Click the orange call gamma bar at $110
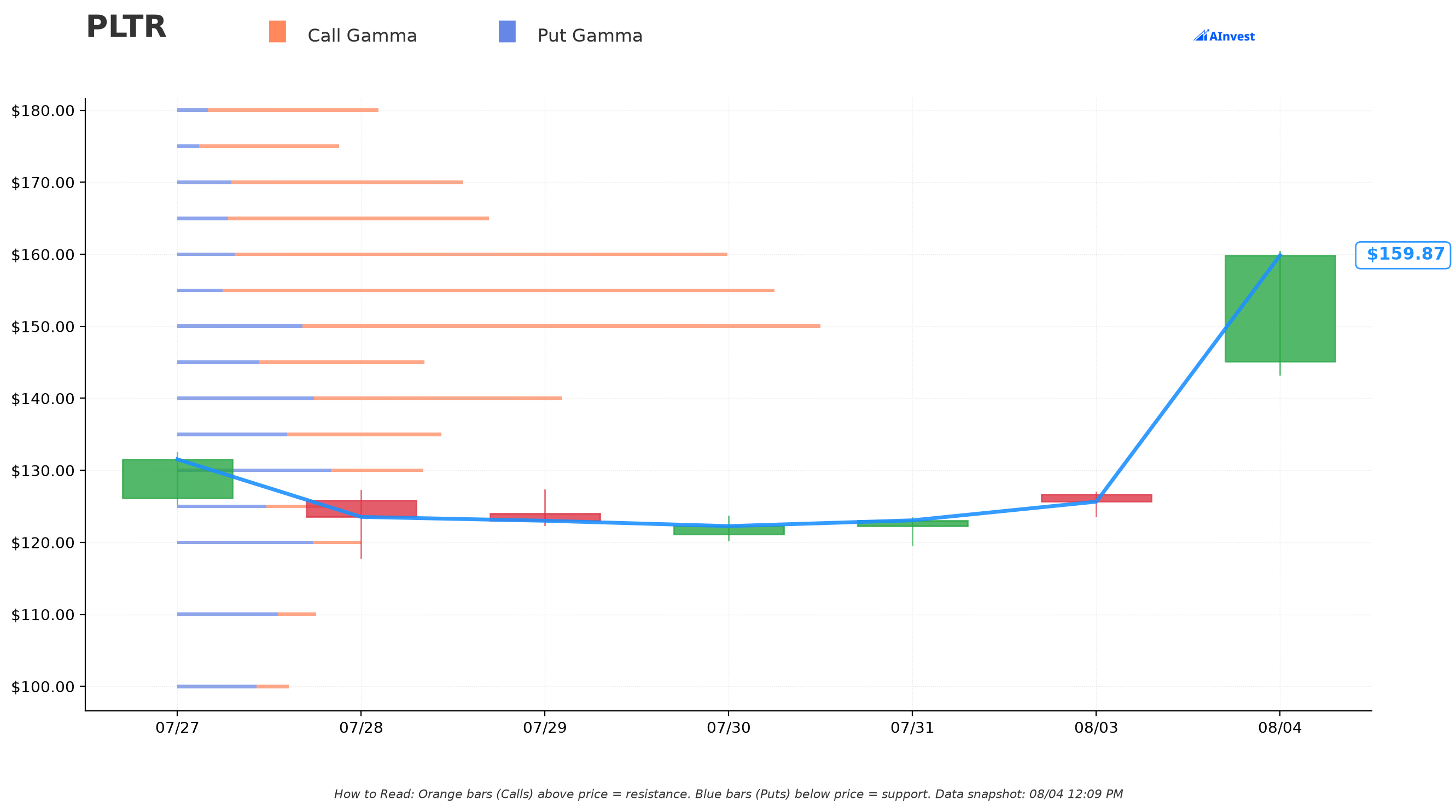The image size is (1456, 812). [297, 614]
